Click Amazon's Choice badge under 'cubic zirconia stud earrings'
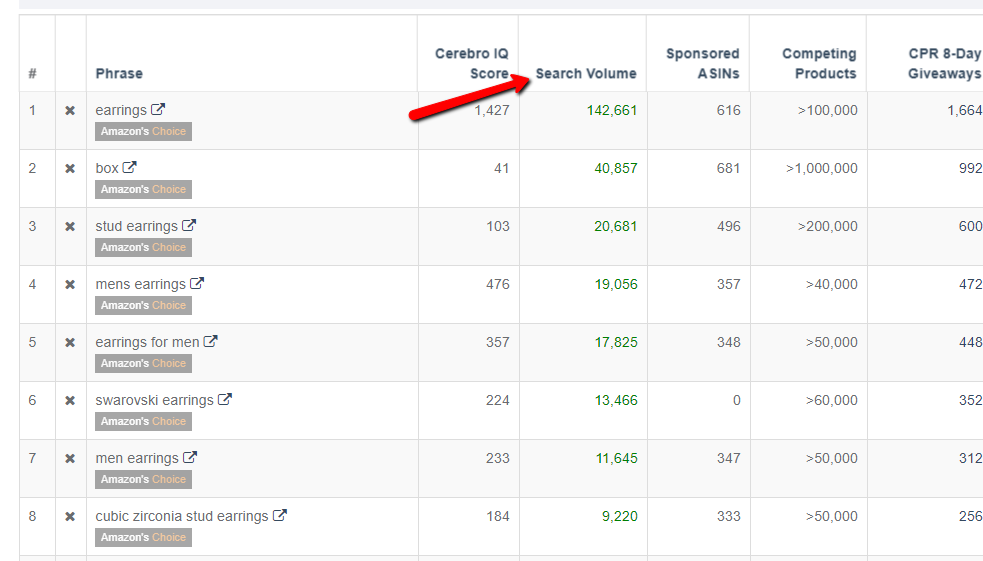 point(144,537)
